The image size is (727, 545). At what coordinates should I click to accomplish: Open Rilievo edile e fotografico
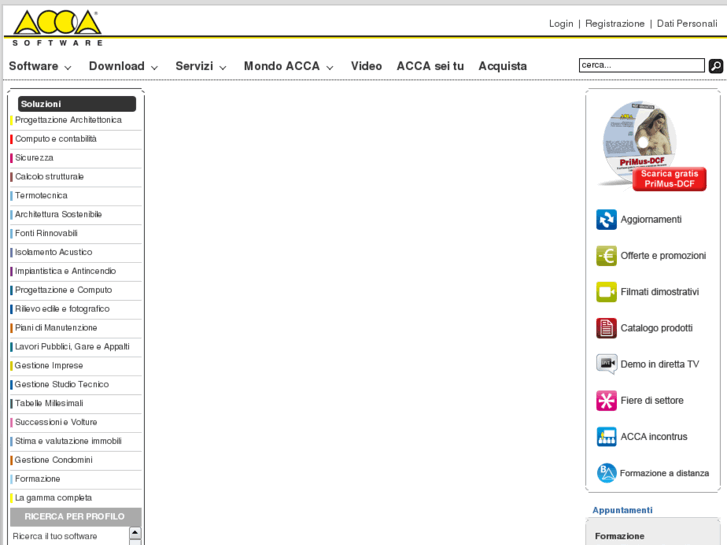click(62, 309)
